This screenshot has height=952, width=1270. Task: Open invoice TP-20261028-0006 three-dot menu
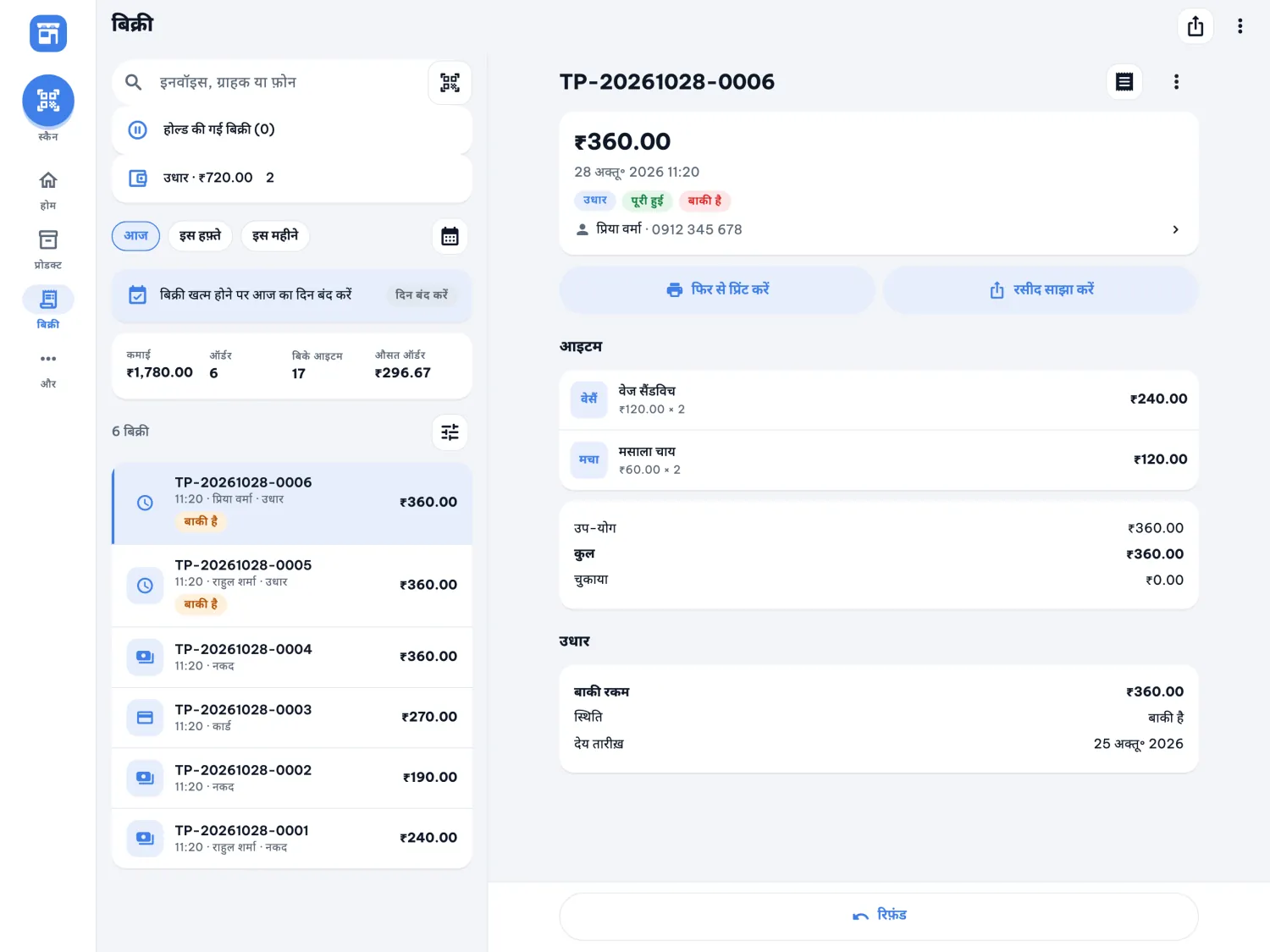point(1176,82)
